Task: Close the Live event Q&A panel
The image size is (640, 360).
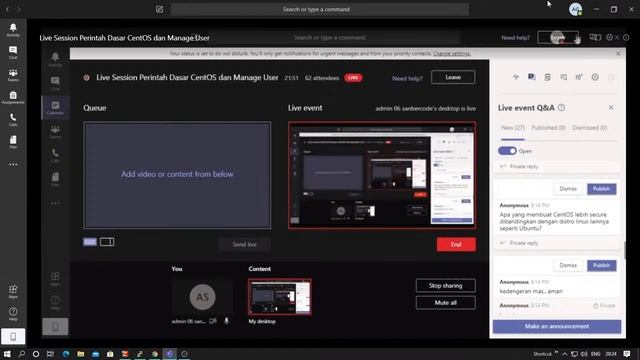Action: point(611,107)
